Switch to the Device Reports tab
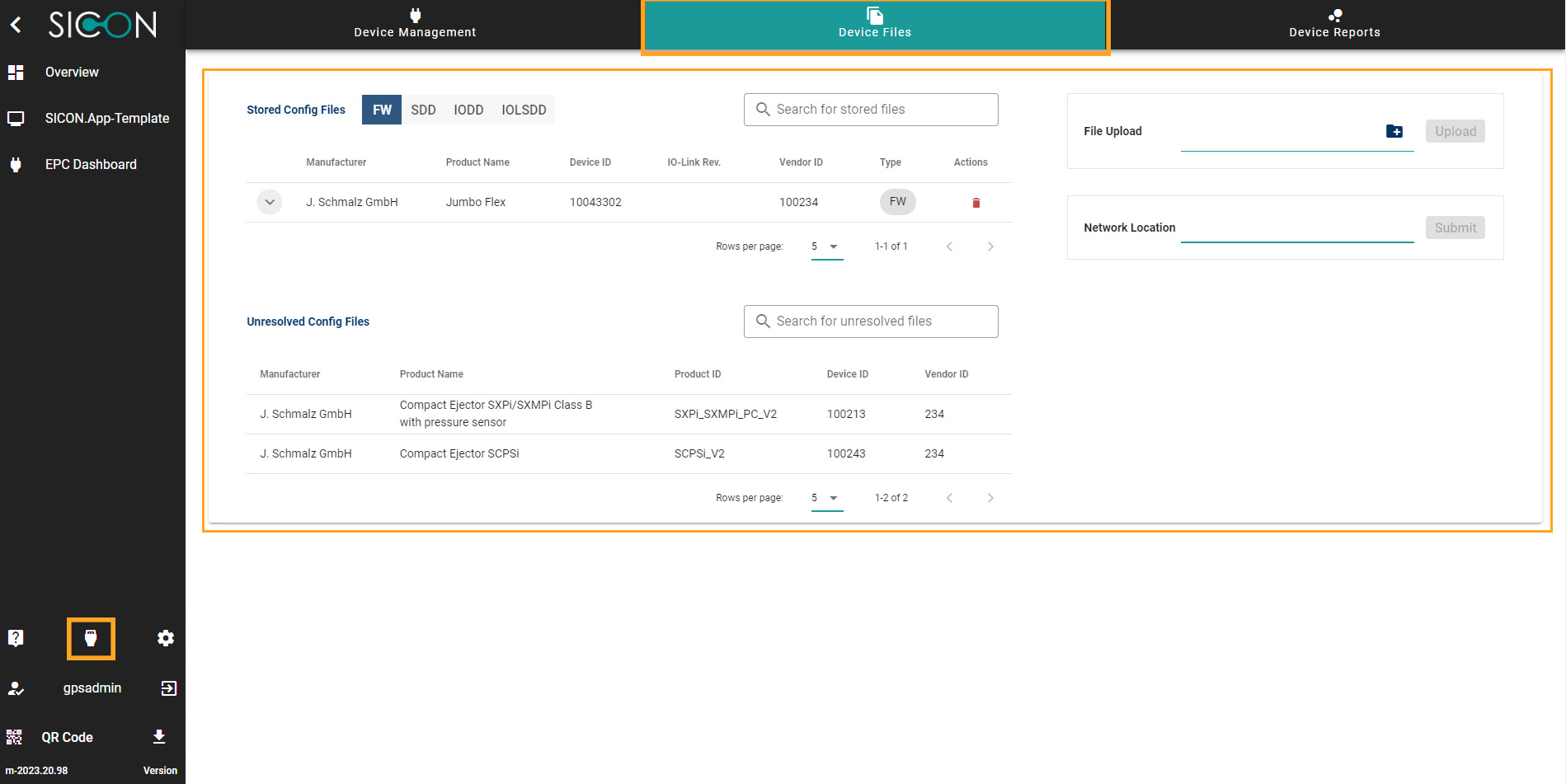Screen dimensions: 1566x784 point(1334,24)
